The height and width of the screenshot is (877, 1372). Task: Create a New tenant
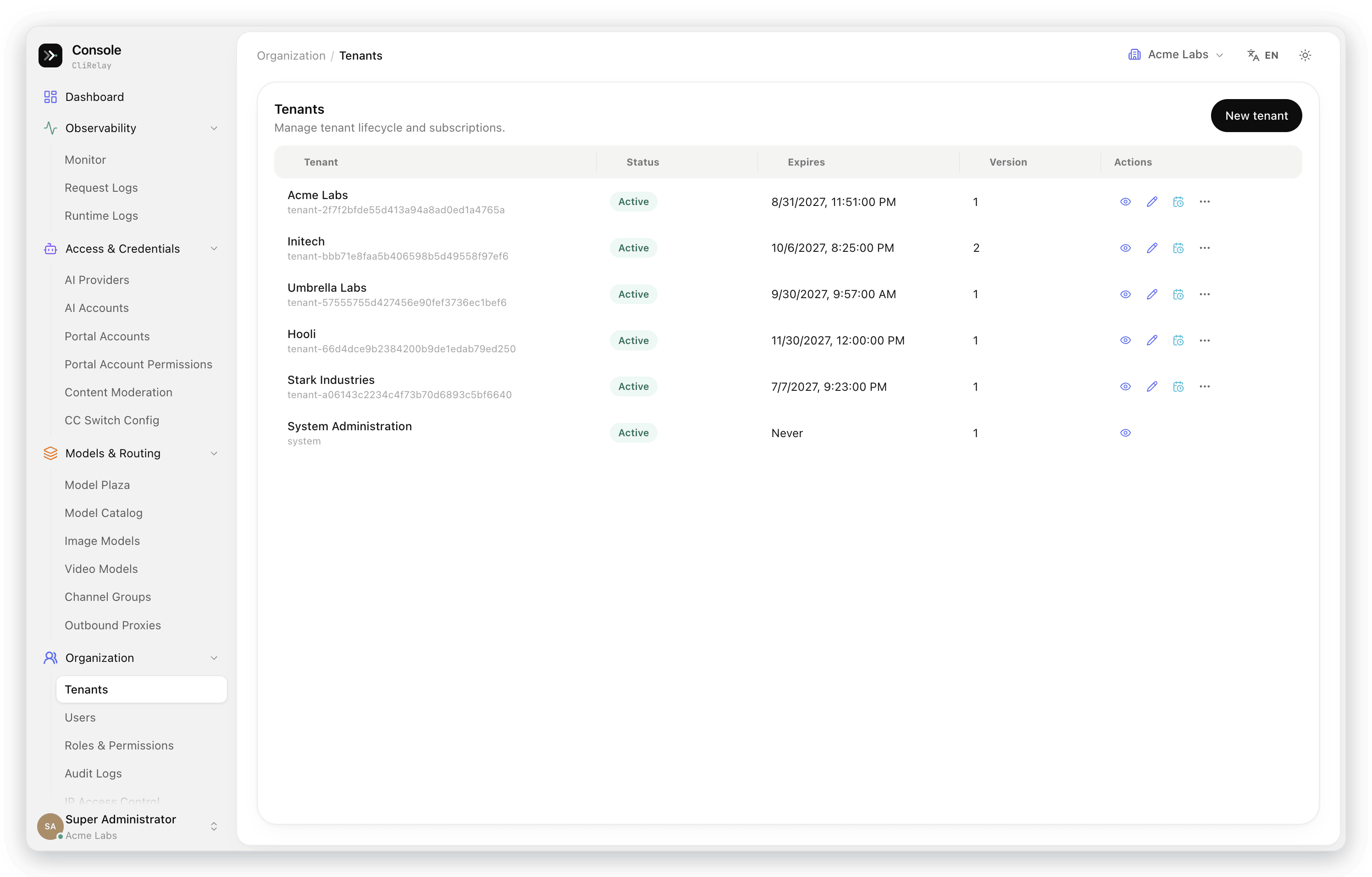pyautogui.click(x=1256, y=116)
